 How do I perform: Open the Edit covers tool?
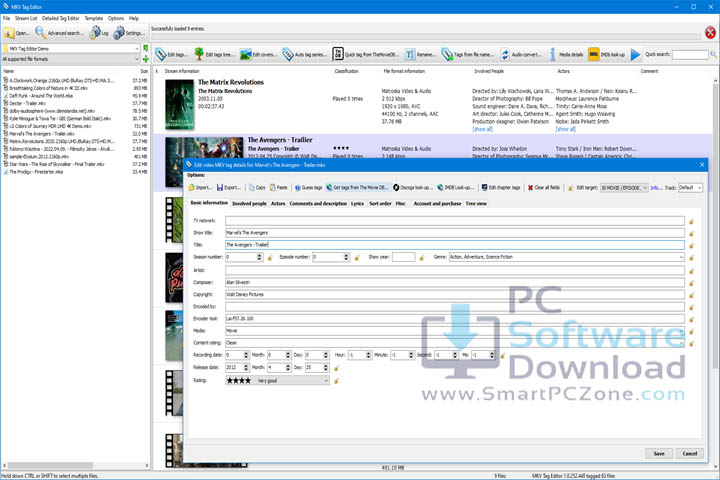pyautogui.click(x=259, y=55)
